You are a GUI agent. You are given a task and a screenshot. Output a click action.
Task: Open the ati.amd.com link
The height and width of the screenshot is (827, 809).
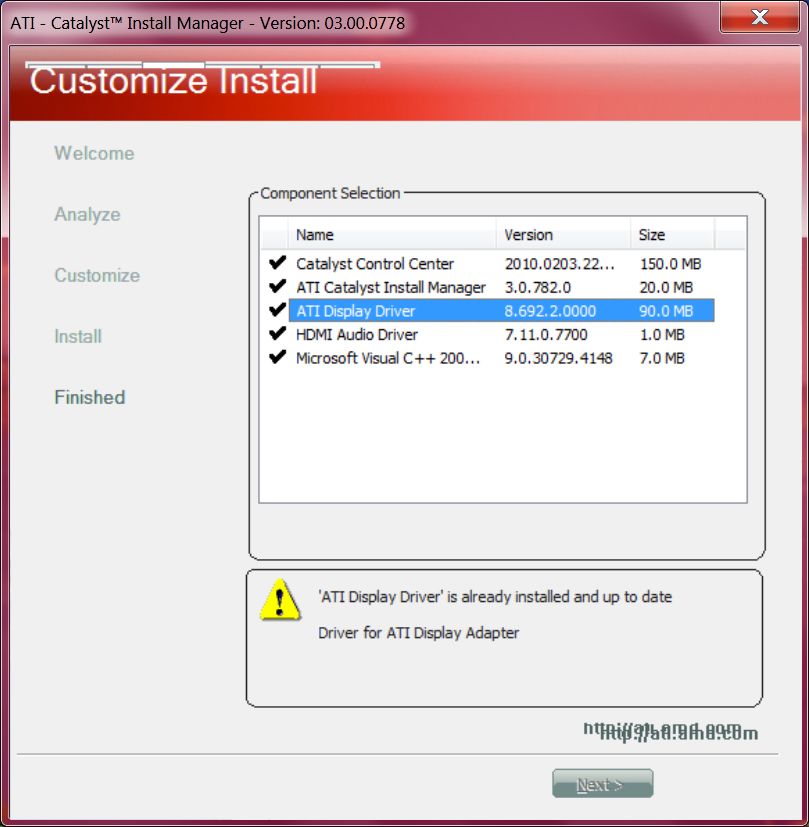point(670,731)
